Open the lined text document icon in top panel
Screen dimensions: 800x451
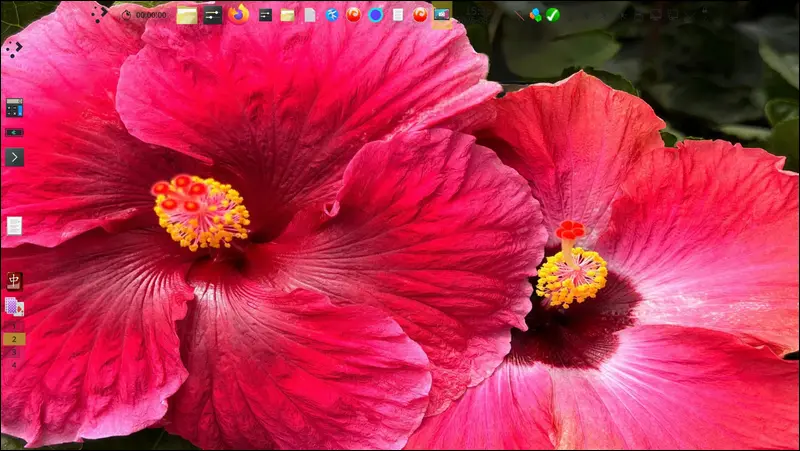point(398,15)
